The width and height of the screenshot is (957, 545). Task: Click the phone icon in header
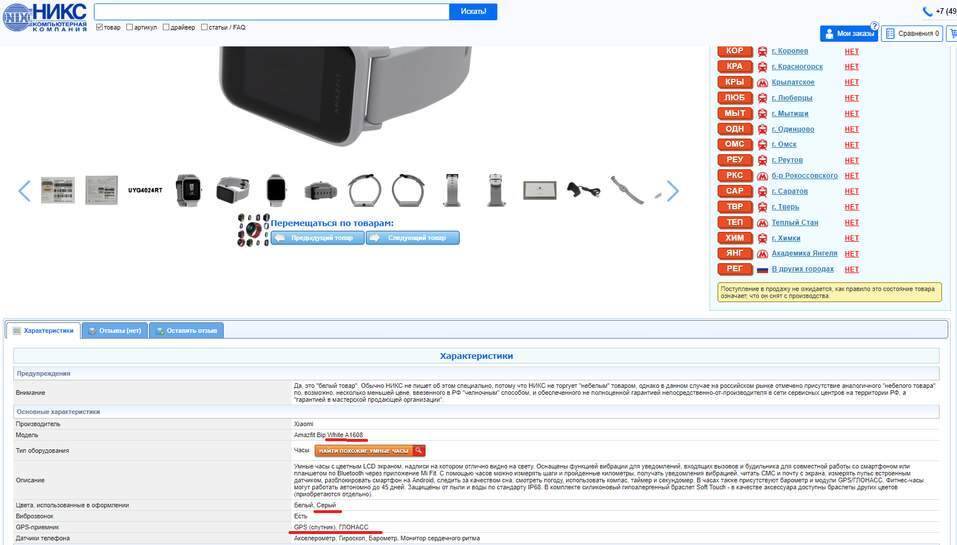point(927,11)
